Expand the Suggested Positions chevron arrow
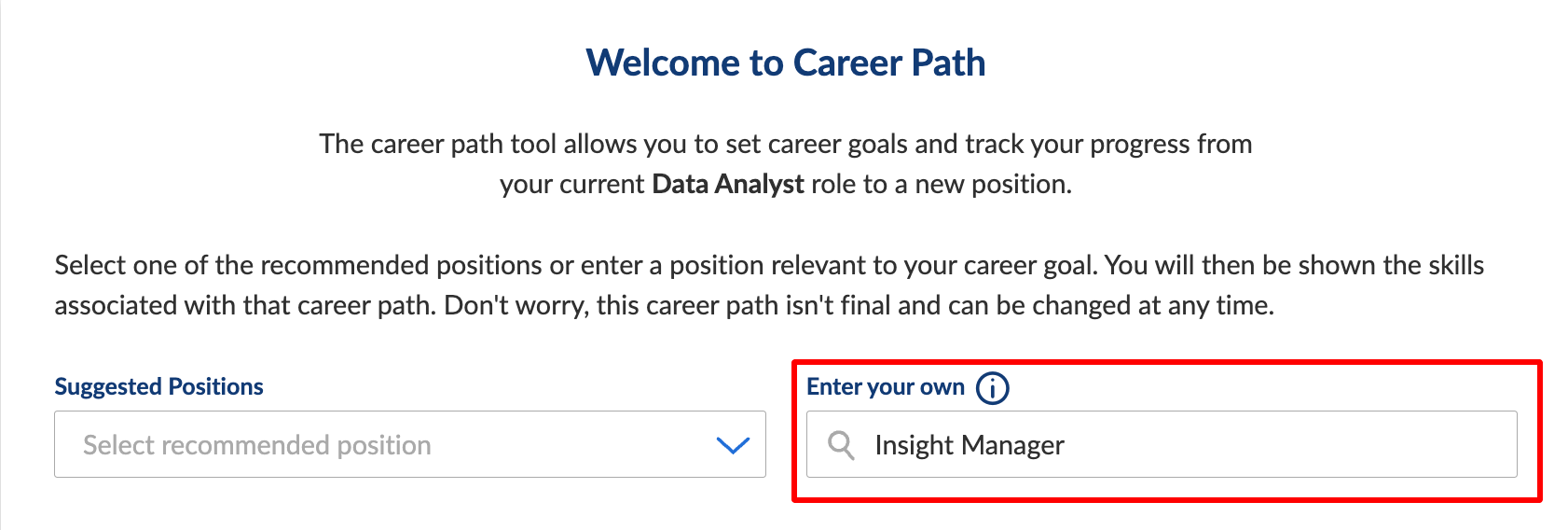This screenshot has width=1568, height=530. click(x=733, y=445)
